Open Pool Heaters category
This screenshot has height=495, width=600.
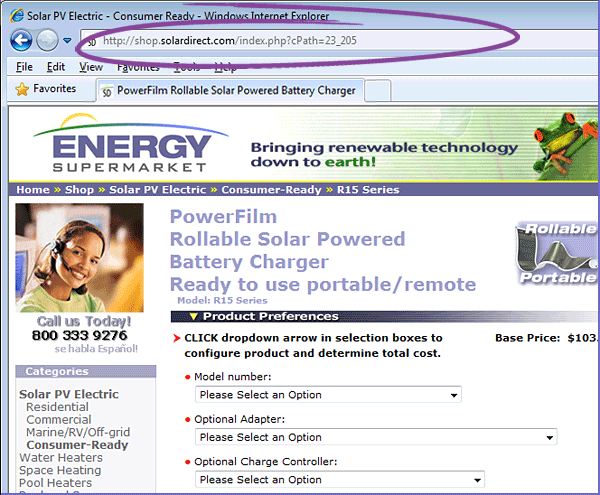pos(55,483)
